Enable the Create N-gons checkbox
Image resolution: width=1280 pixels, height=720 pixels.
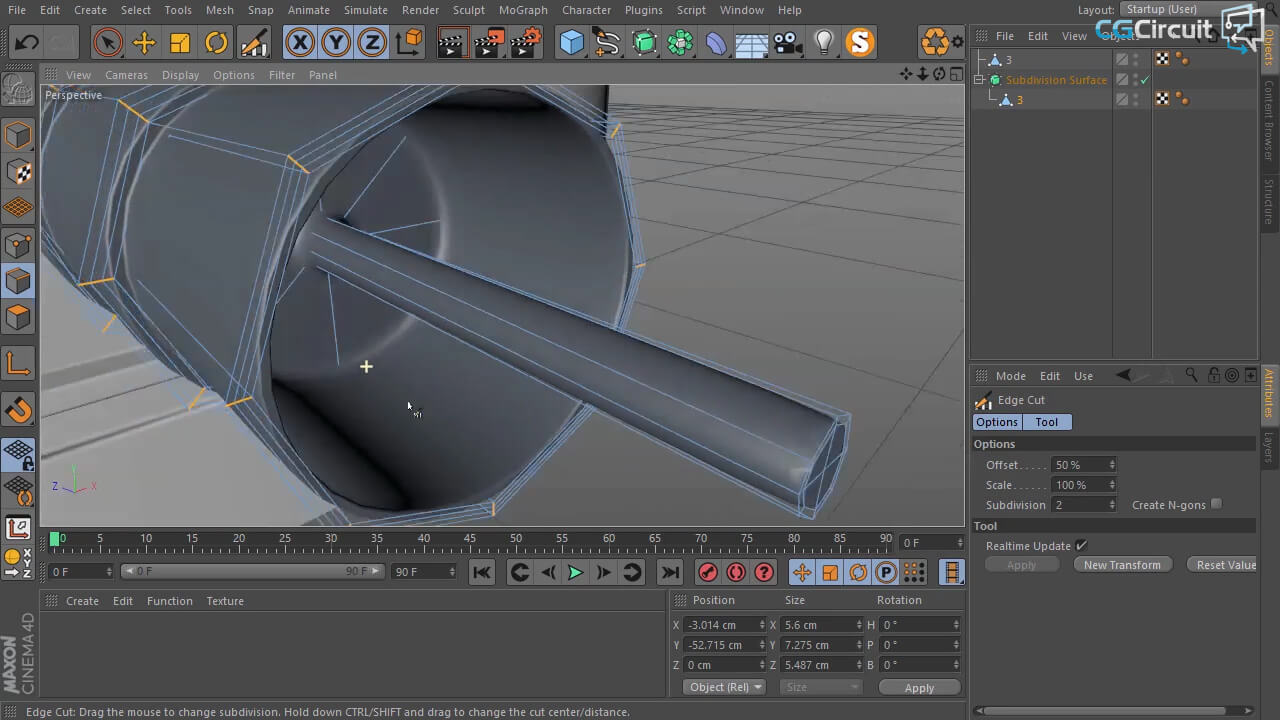[1216, 504]
